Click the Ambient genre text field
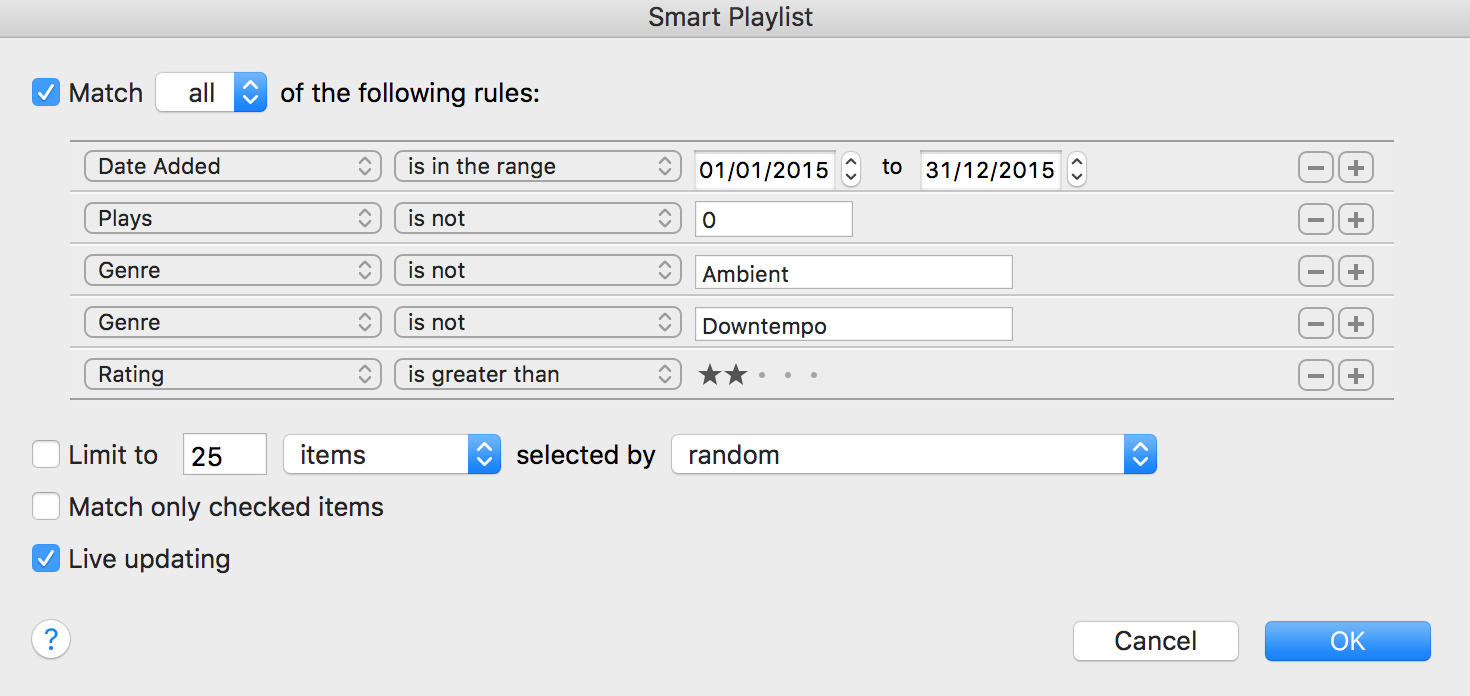Screen dimensions: 1470x696 853,272
